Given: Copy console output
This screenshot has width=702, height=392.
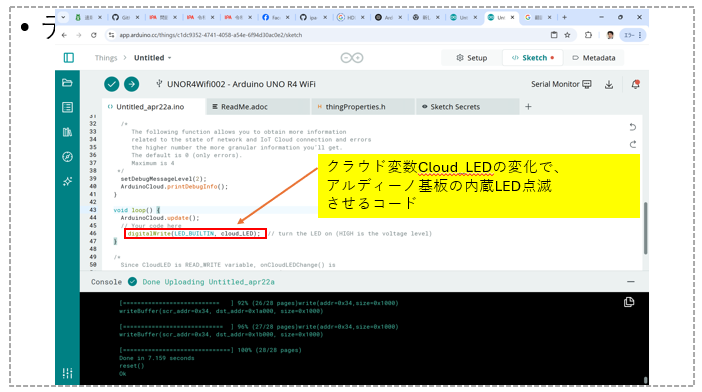Looking at the screenshot, I should coord(629,302).
